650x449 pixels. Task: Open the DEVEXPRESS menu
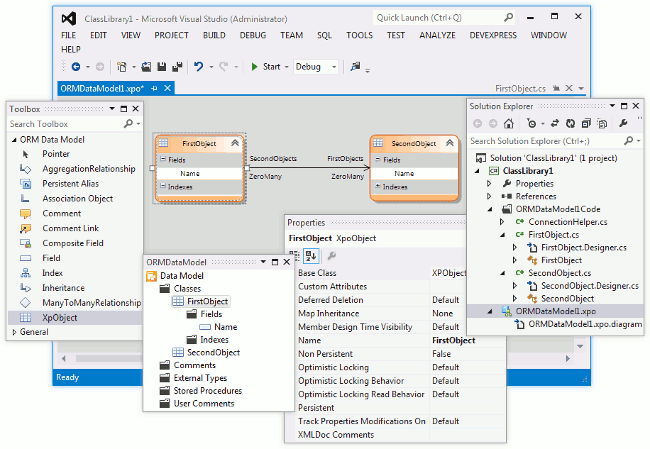point(493,35)
